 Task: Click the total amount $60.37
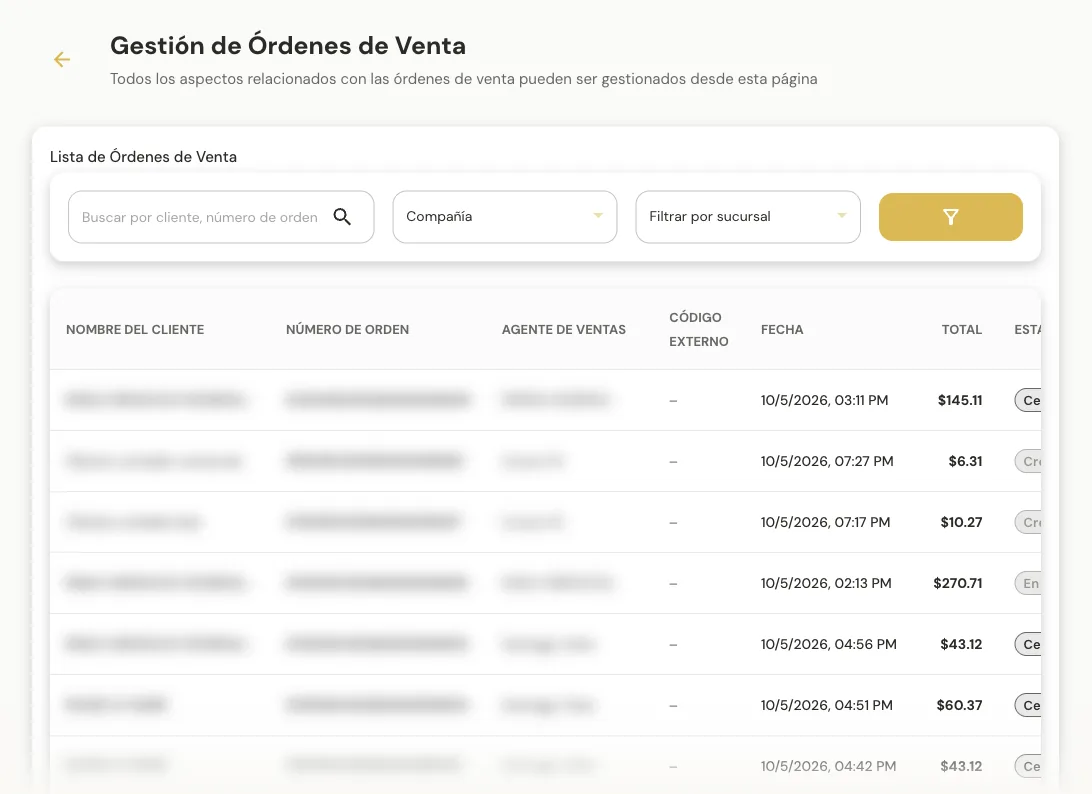[959, 706]
